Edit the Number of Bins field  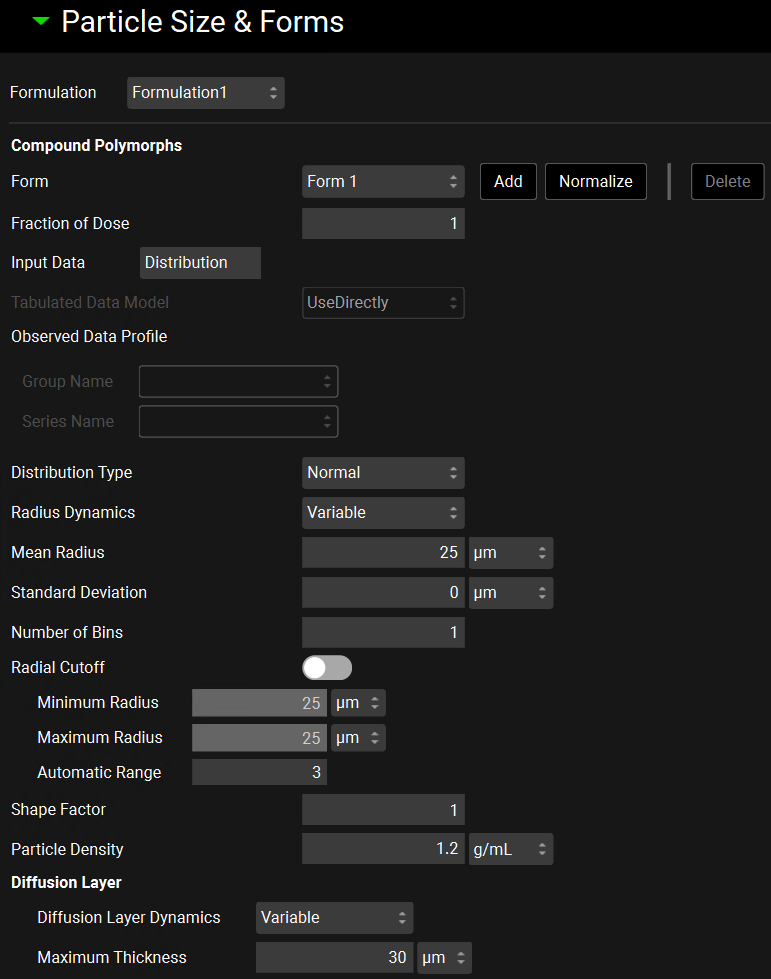pyautogui.click(x=383, y=633)
